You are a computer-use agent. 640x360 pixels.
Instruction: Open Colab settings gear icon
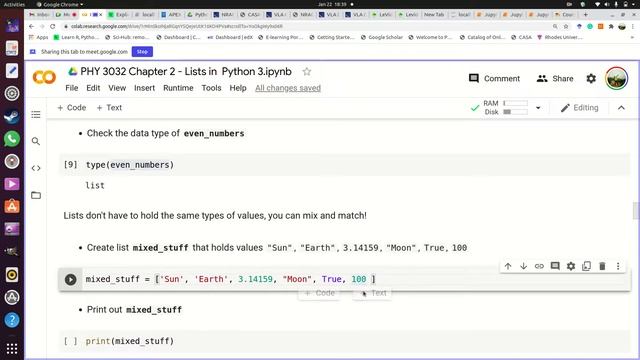(x=591, y=78)
